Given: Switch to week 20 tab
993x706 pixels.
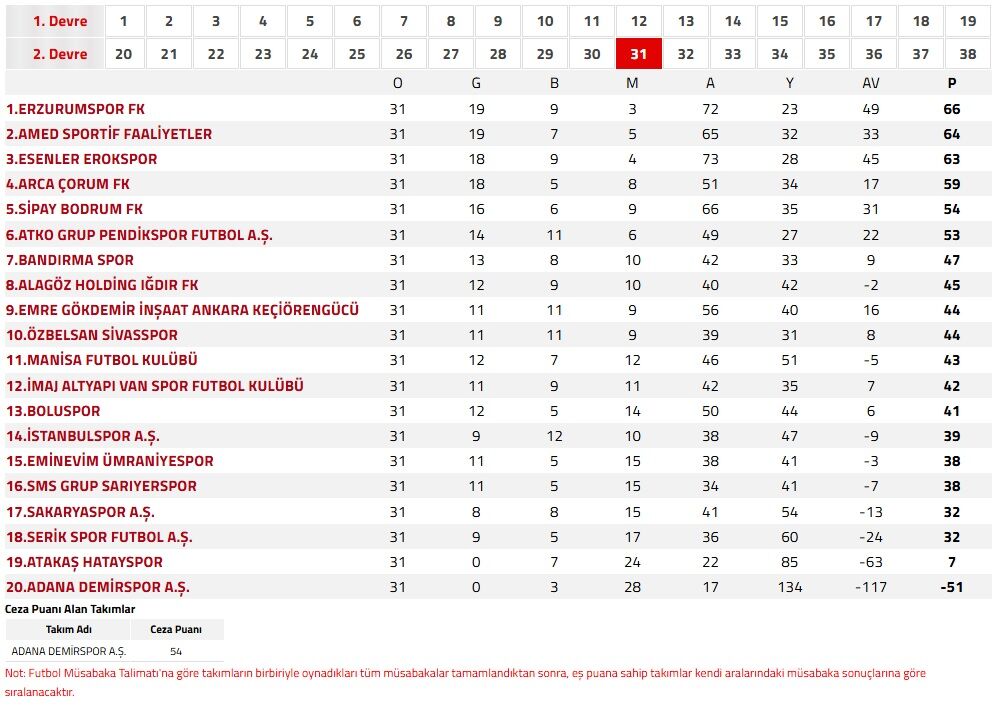Looking at the screenshot, I should (x=123, y=54).
